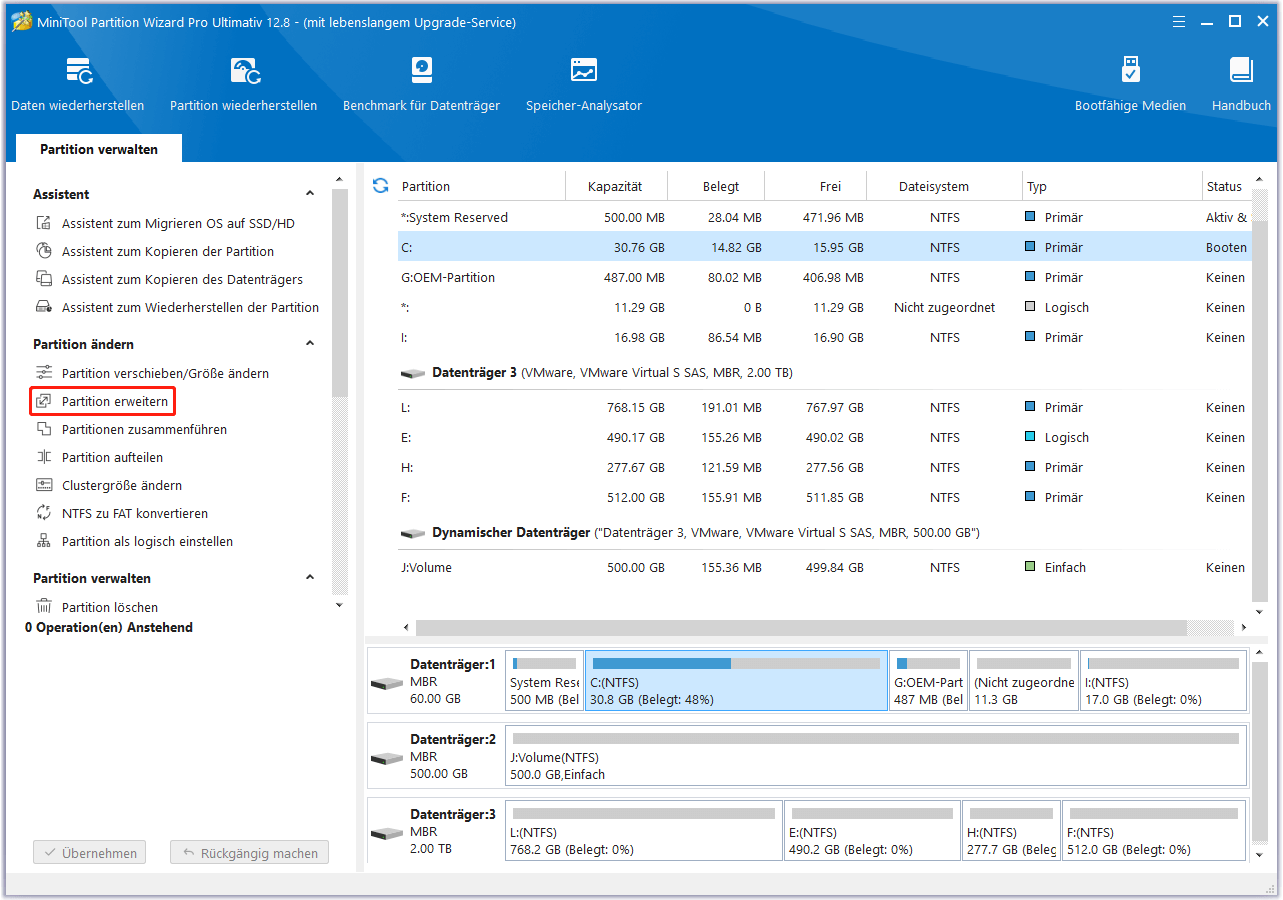This screenshot has height=900, width=1283.
Task: Open the Handbuch manual
Action: tap(1241, 84)
